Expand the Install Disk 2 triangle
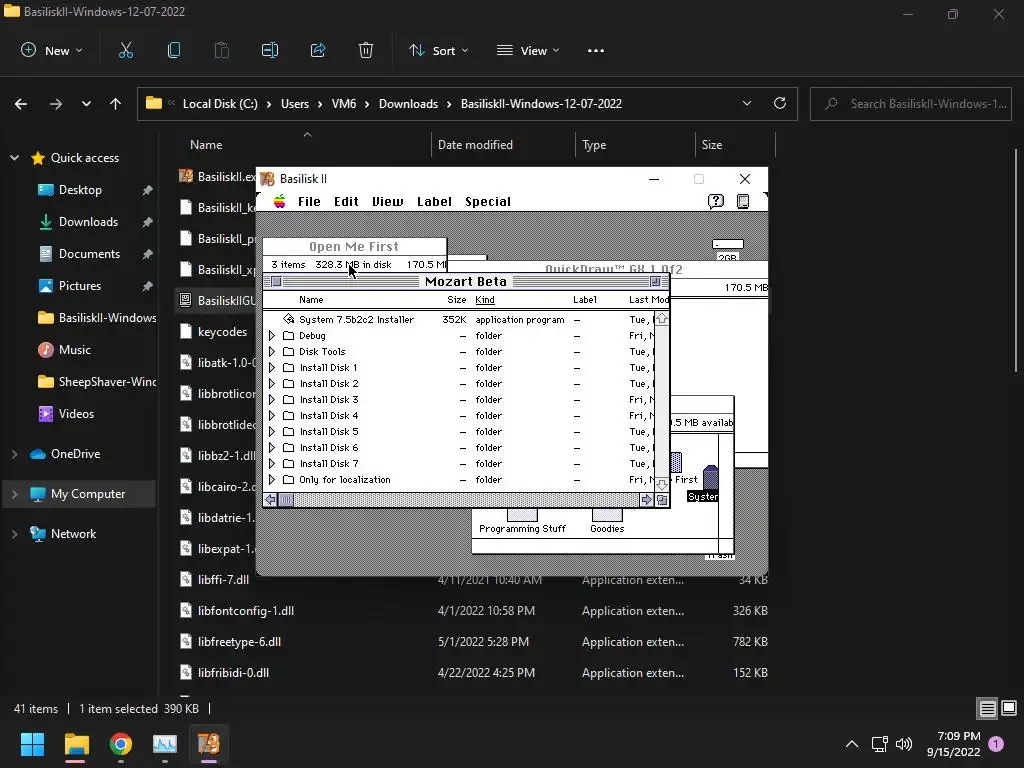 click(x=272, y=383)
